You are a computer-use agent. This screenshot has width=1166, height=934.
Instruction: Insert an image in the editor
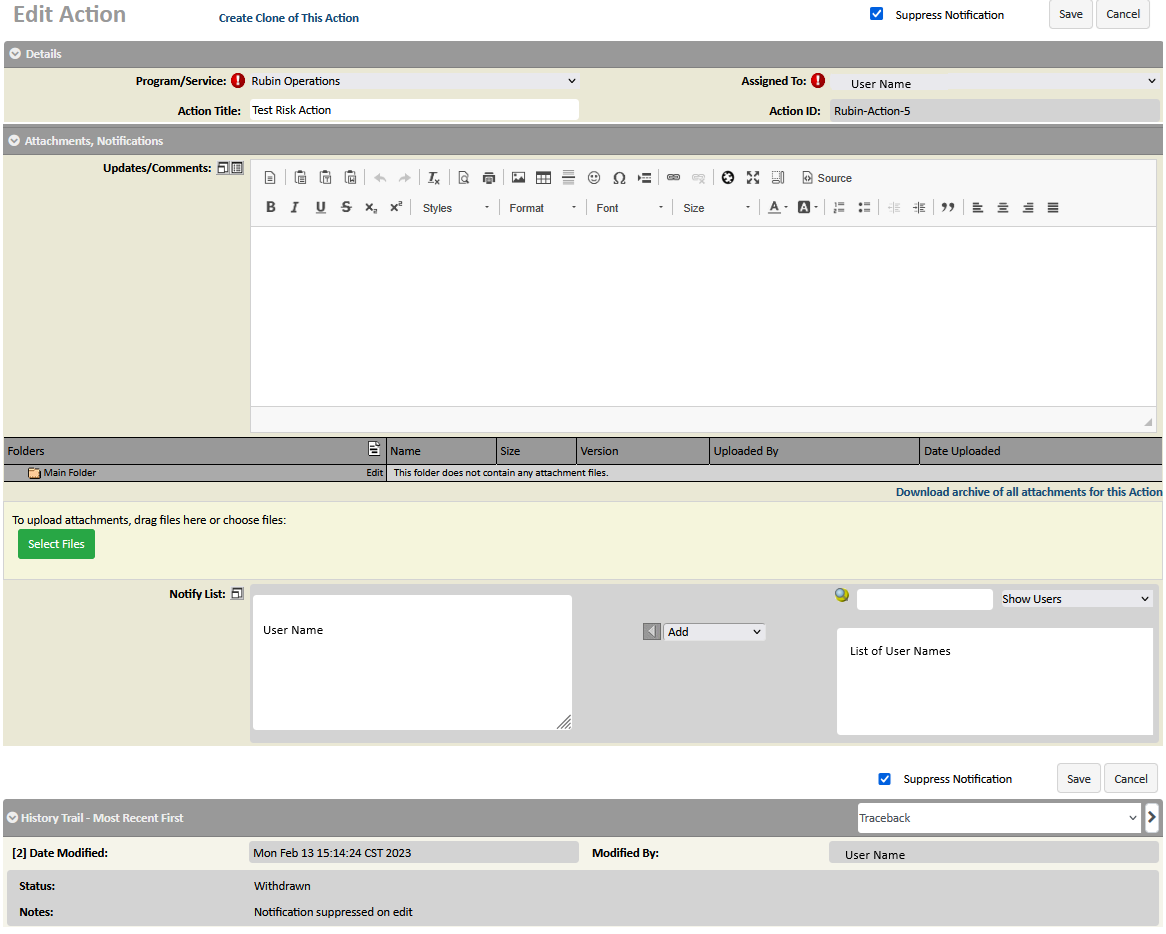coord(518,178)
